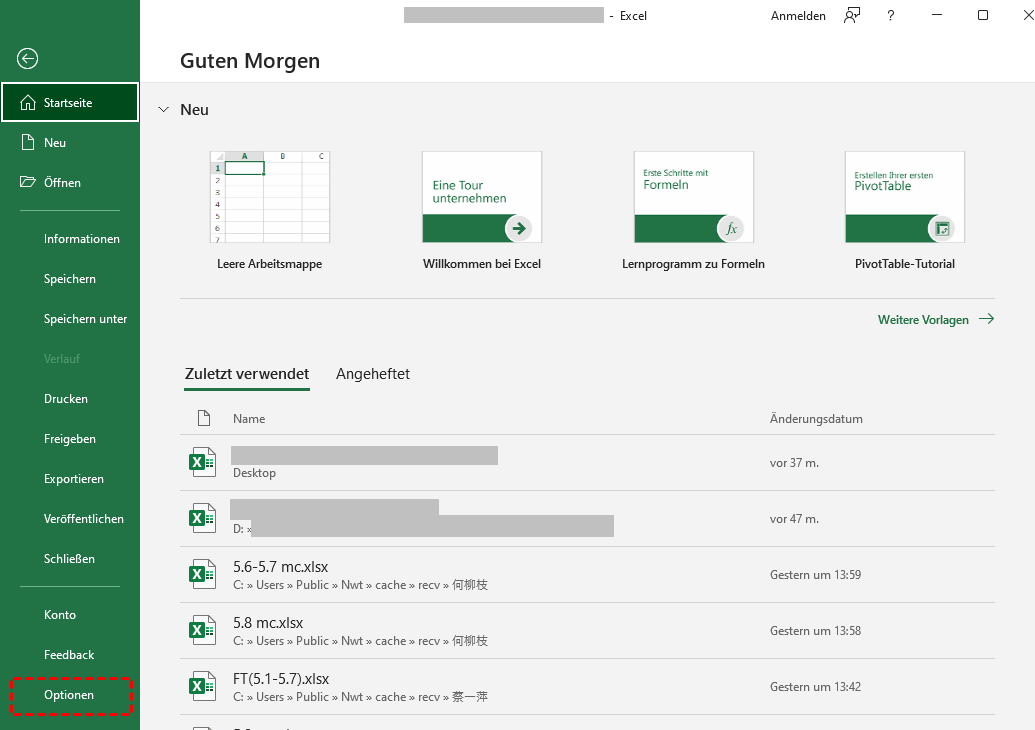The image size is (1035, 730).
Task: Open recent file 5.6-5.7 mc.xlsx
Action: (282, 567)
